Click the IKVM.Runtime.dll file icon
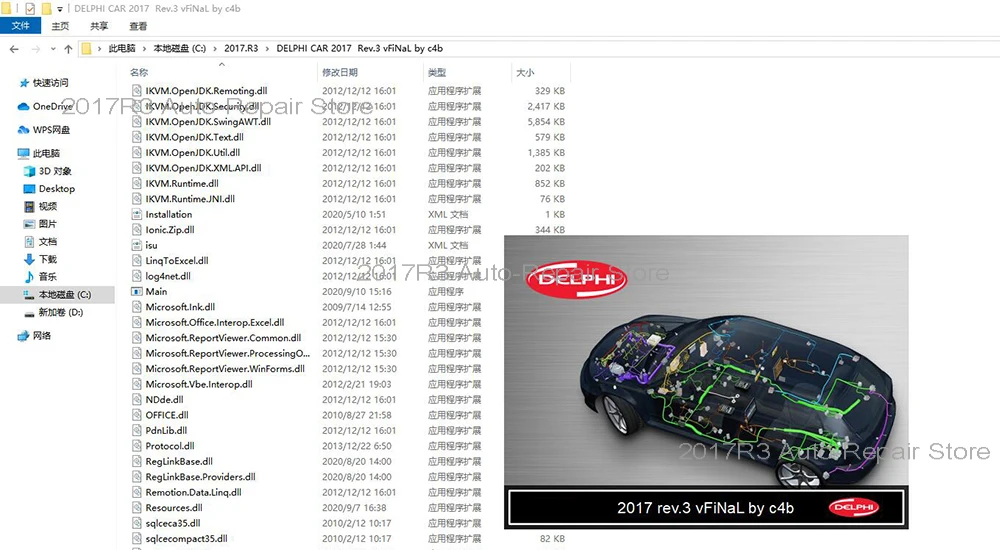This screenshot has width=1000, height=550. tap(136, 183)
